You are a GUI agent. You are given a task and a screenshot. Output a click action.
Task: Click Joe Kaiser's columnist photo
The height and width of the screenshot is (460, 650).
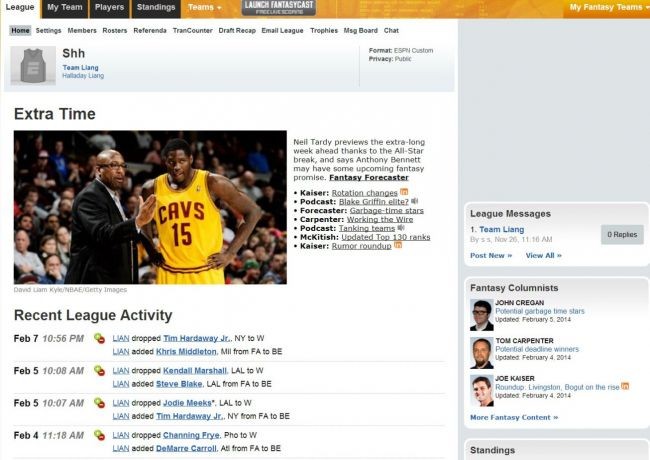pyautogui.click(x=482, y=391)
